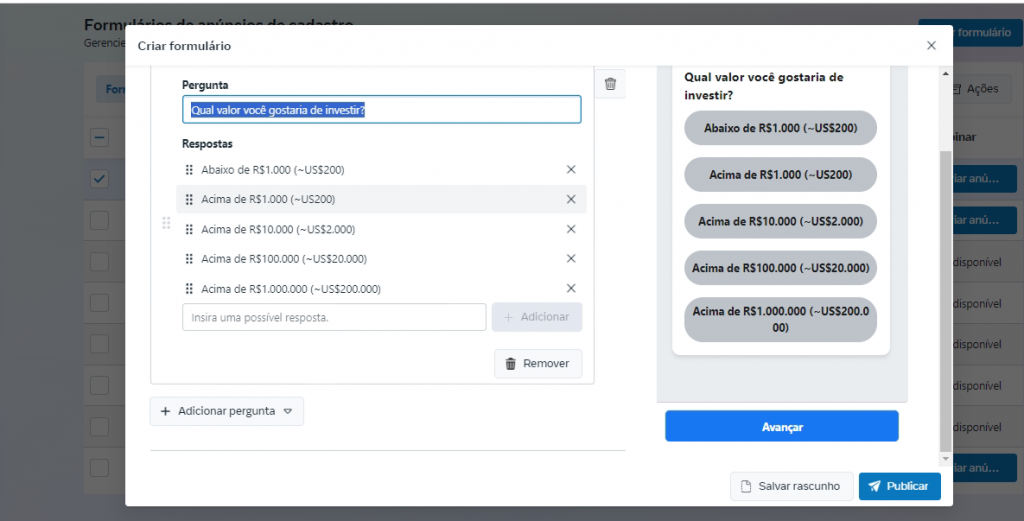1024x521 pixels.
Task: Grab drag handle of 'Acima de R$1.000 (~US$200)'
Action: pos(189,200)
